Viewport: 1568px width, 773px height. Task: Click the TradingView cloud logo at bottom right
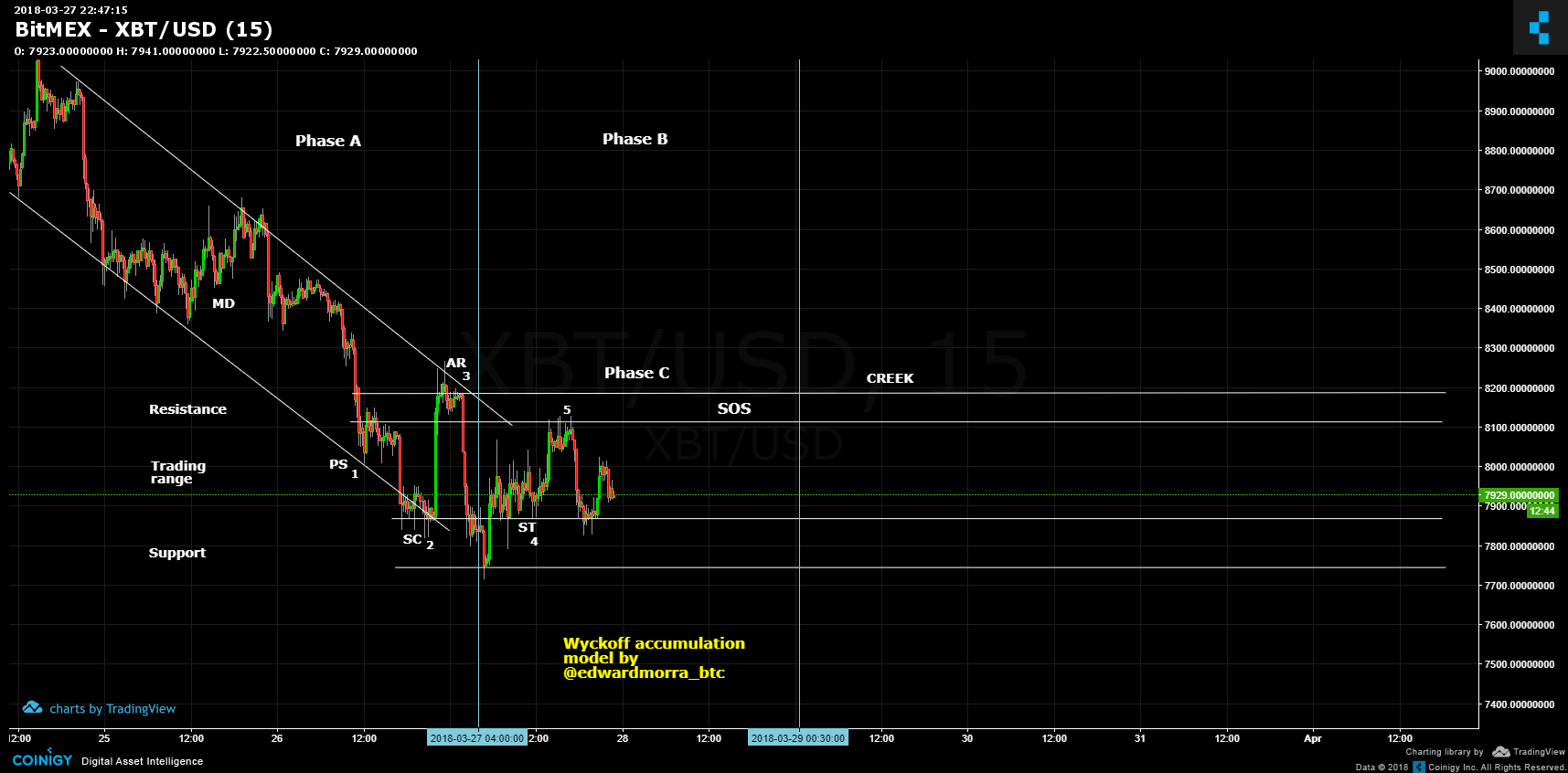[x=1501, y=752]
